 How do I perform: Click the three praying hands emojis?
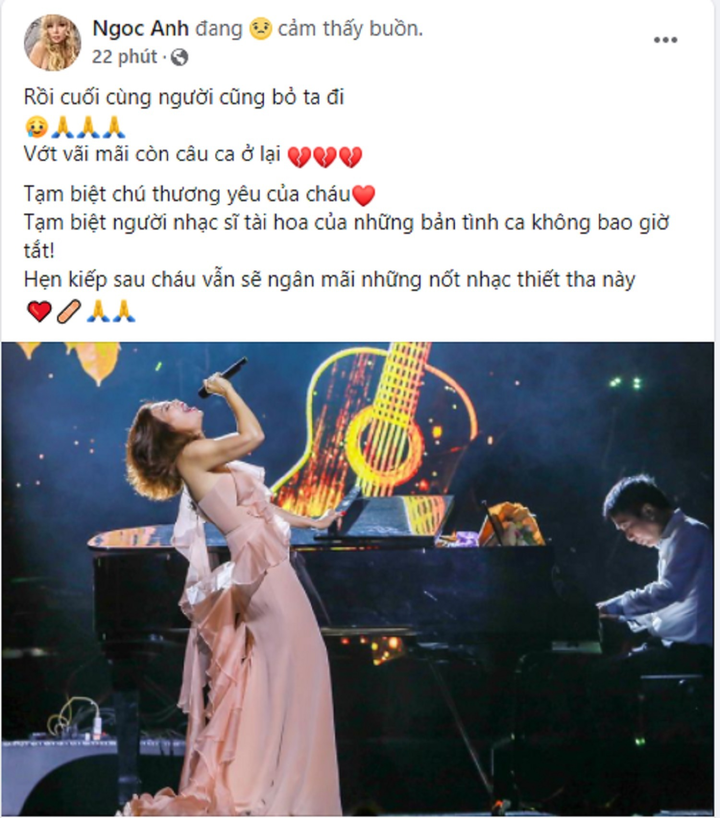[x=88, y=127]
